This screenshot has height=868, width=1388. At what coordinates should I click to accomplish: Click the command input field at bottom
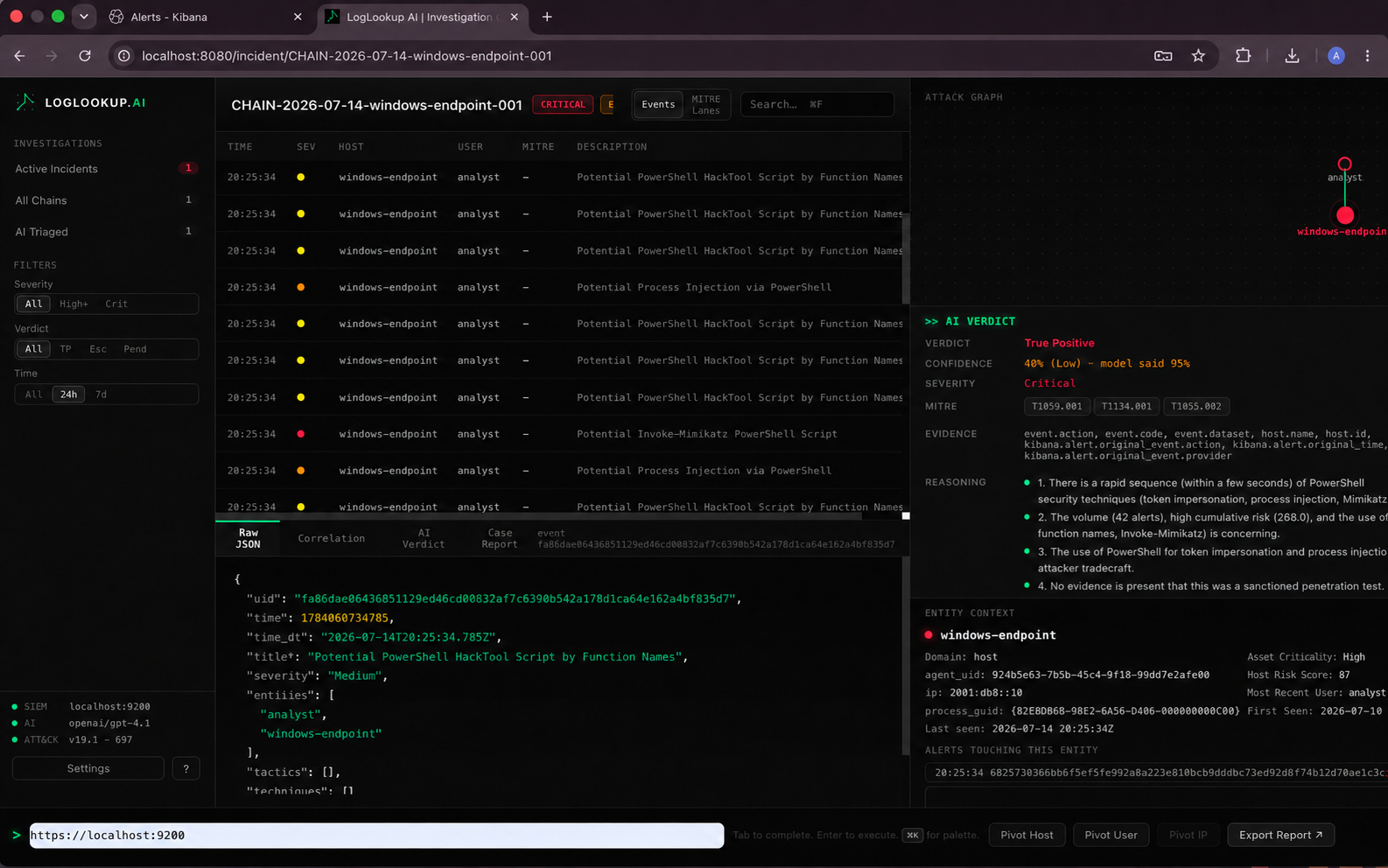[376, 836]
